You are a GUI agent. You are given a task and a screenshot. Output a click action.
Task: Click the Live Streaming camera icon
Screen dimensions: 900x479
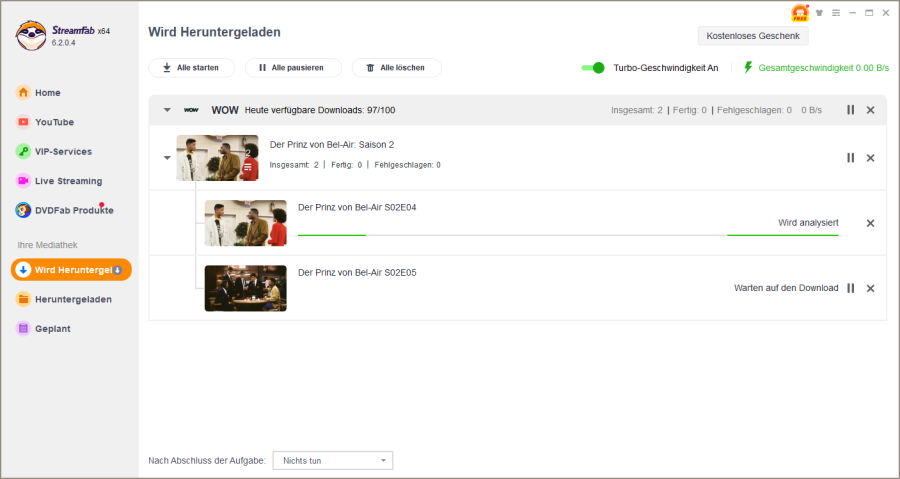(23, 181)
